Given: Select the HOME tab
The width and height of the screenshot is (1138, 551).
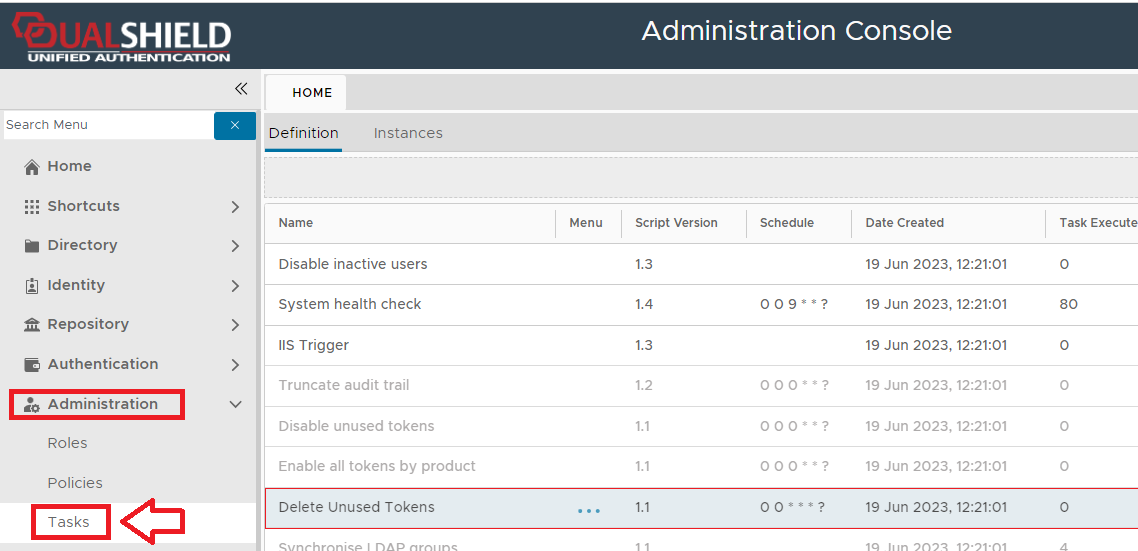Looking at the screenshot, I should click(x=312, y=93).
